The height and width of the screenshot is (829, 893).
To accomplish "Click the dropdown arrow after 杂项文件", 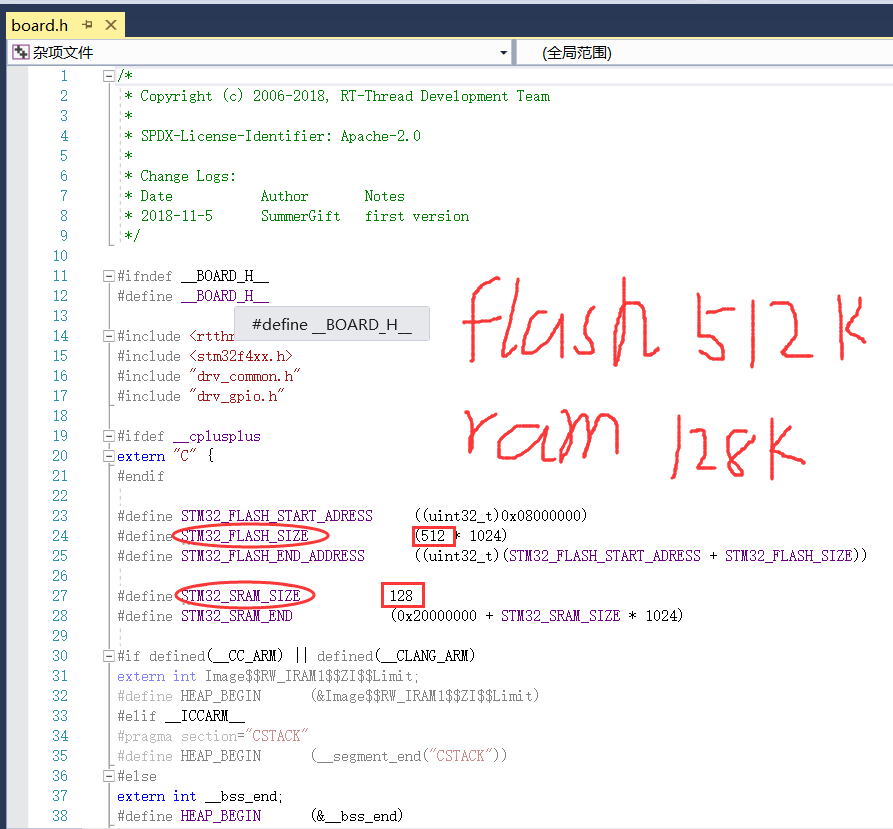I will tap(503, 52).
